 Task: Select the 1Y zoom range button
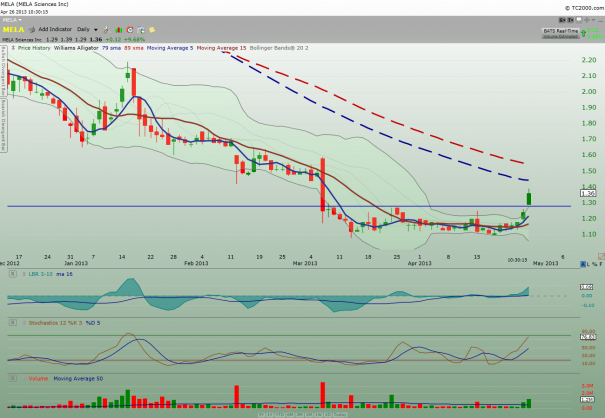point(270,415)
